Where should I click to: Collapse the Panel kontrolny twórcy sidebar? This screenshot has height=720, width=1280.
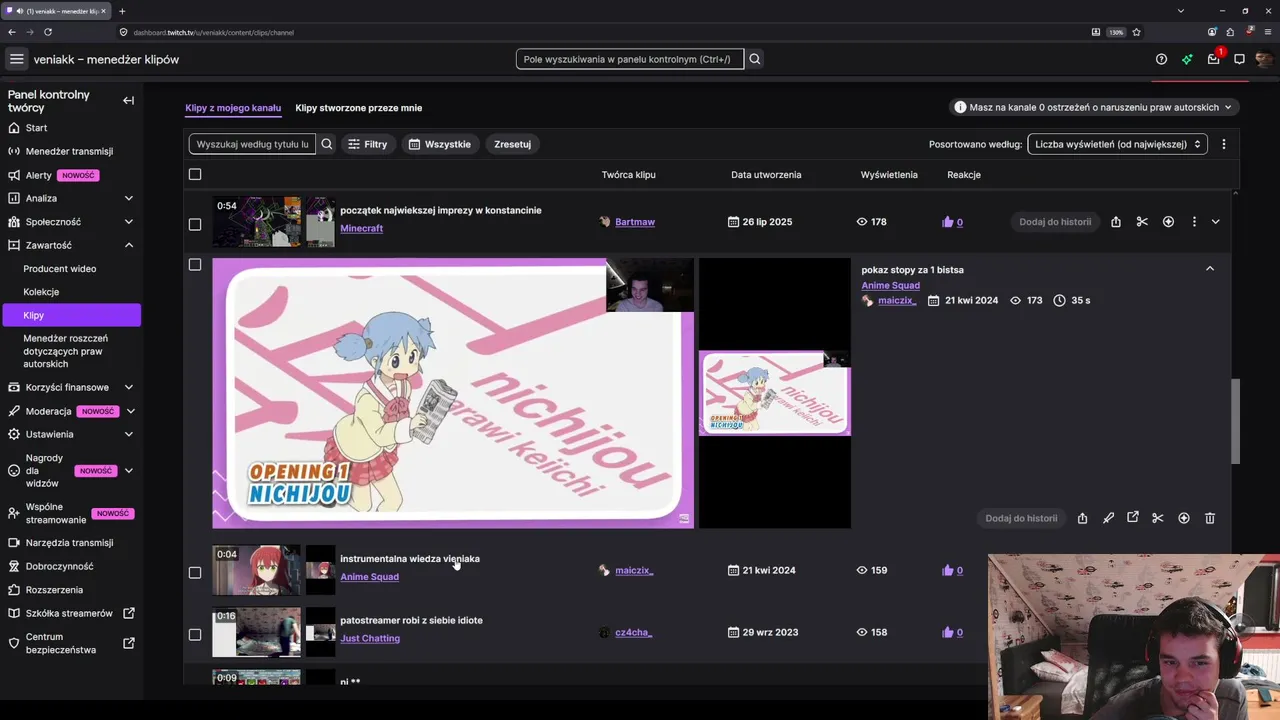point(128,100)
